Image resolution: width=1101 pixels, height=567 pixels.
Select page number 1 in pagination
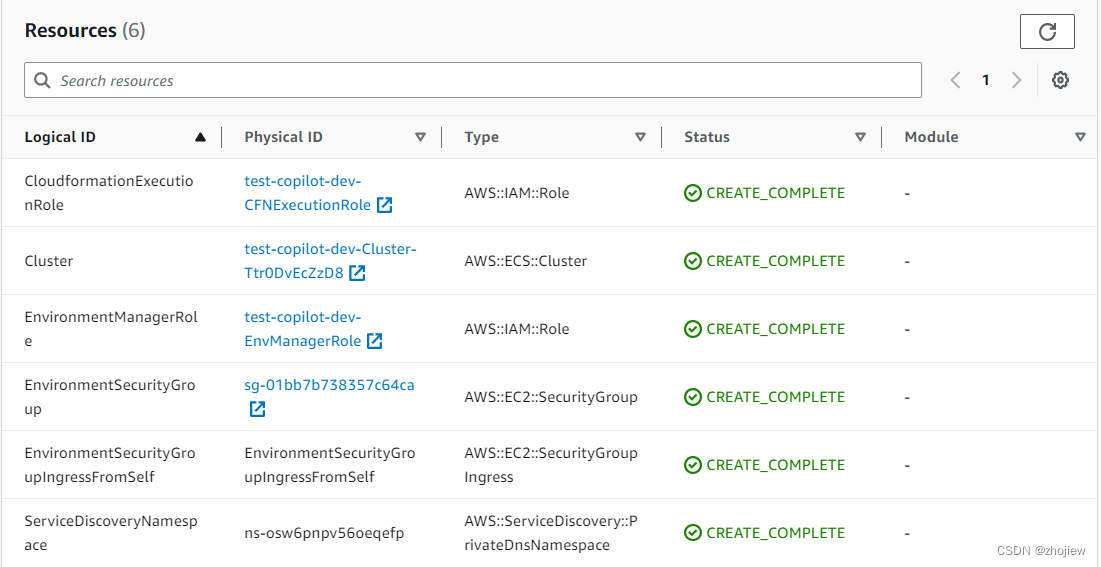tap(985, 80)
